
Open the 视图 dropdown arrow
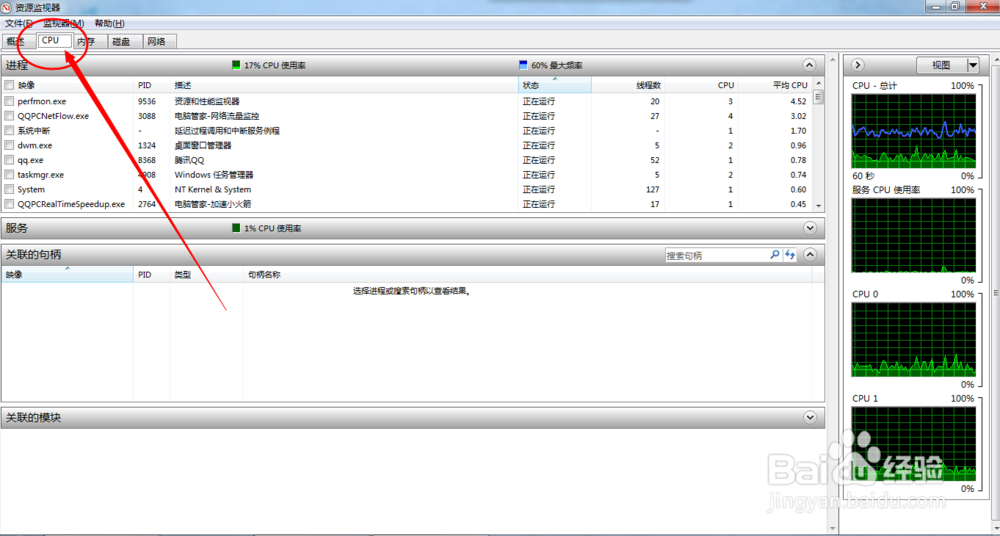coord(973,65)
